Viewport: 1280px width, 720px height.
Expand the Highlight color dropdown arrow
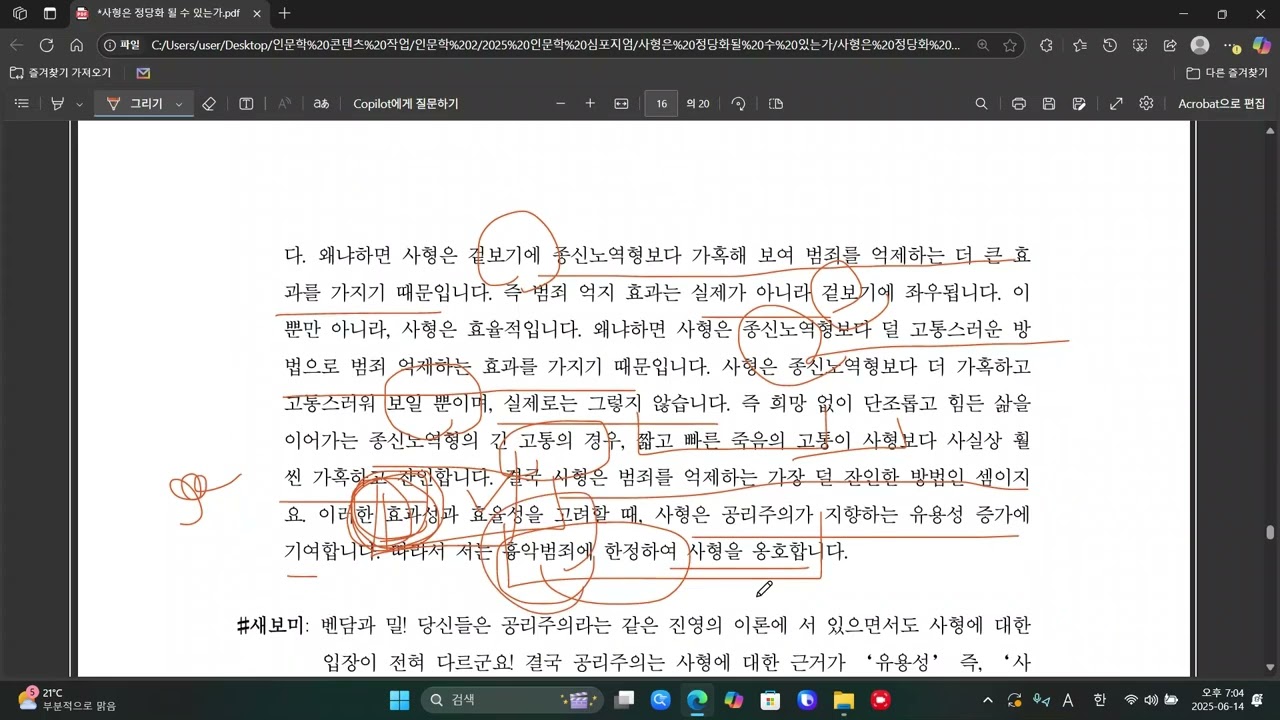pos(79,104)
